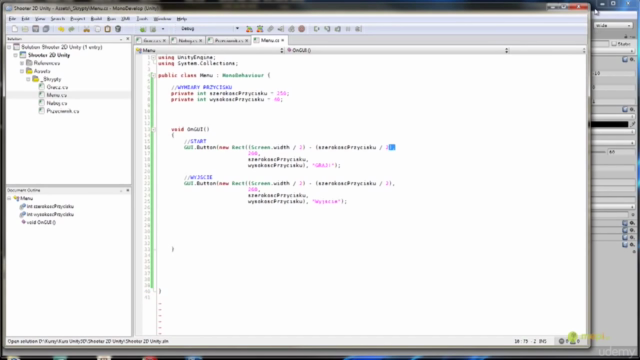Expand the References folder node
The height and width of the screenshot is (360, 640).
[x=22, y=63]
